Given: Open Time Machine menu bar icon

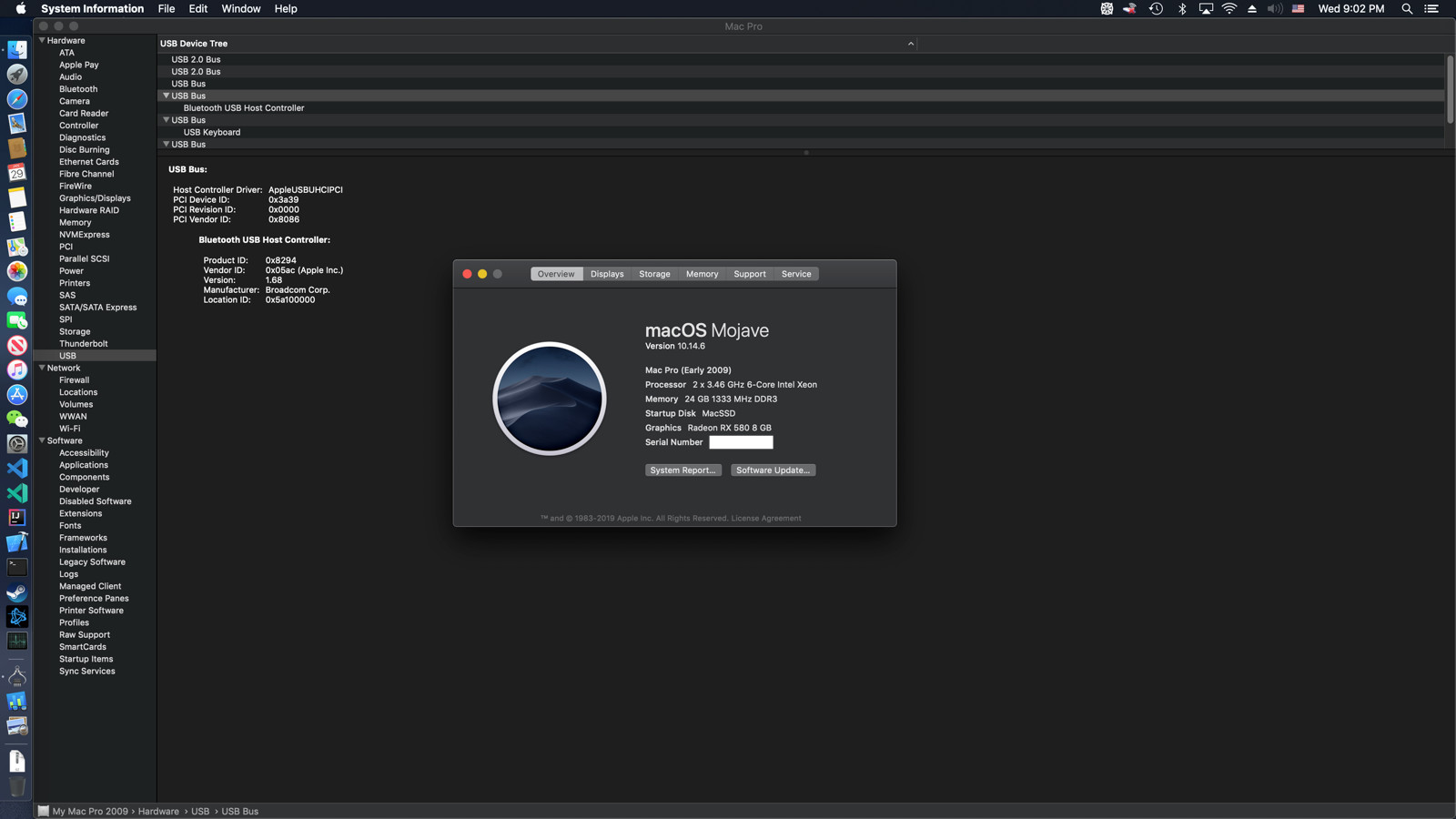Looking at the screenshot, I should point(1156,9).
